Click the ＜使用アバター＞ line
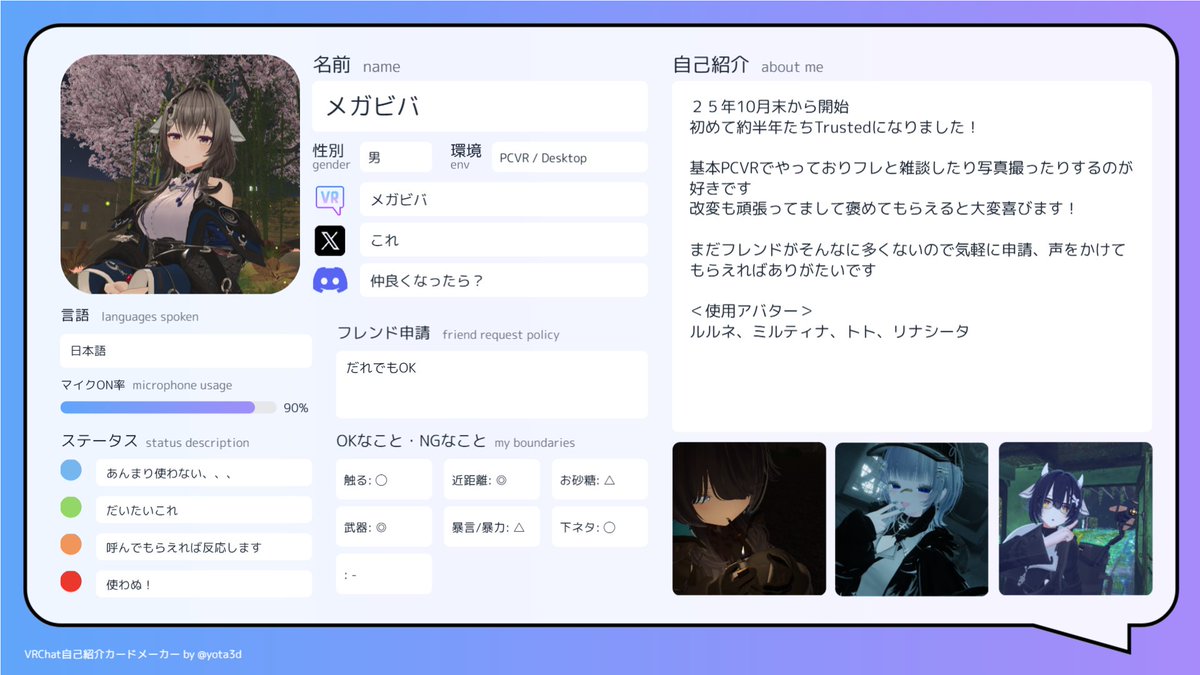Screen dimensions: 1200x675 751,311
